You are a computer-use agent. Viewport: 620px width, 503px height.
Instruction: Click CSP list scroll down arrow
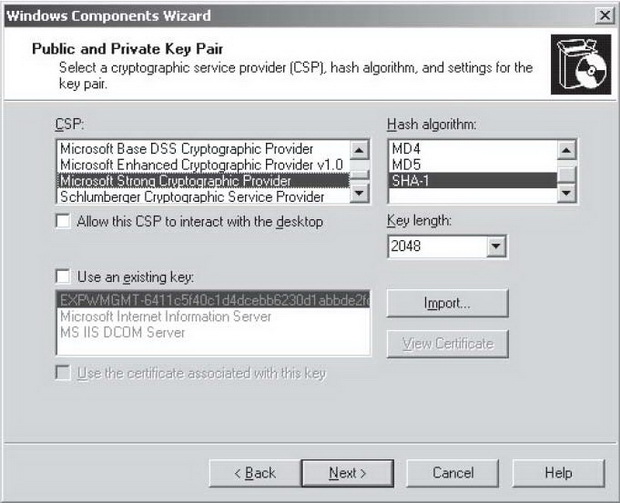[x=359, y=193]
